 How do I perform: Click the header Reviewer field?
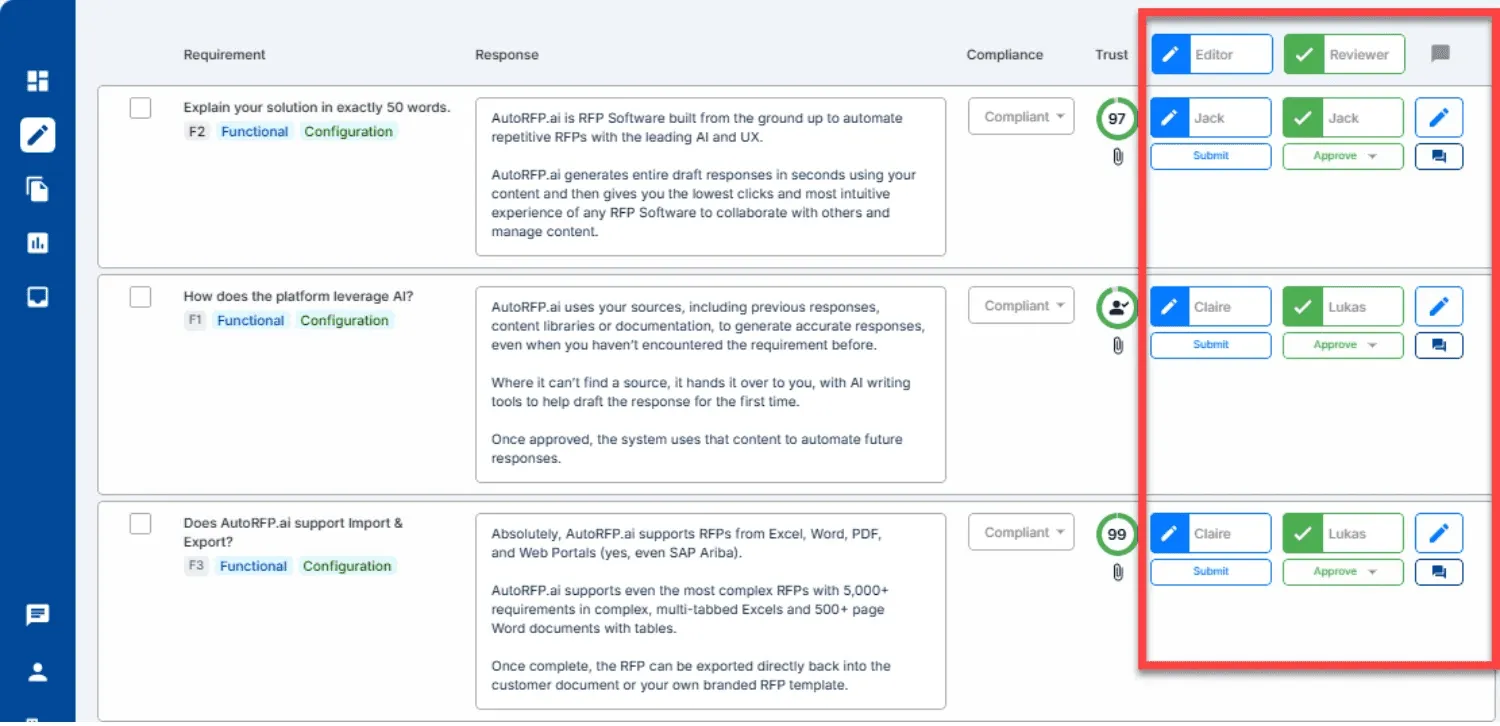point(1345,54)
